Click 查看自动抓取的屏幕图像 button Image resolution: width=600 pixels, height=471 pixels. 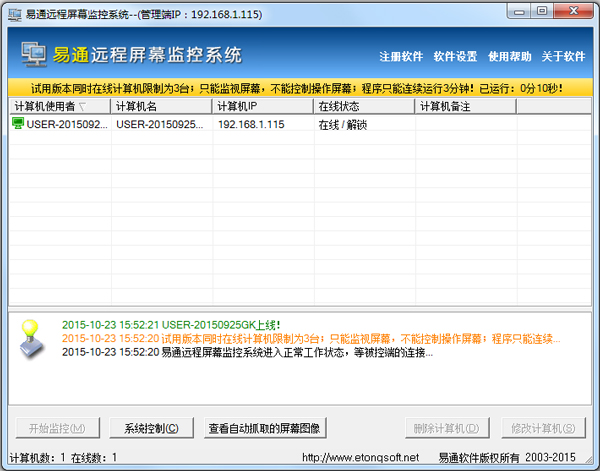click(x=265, y=429)
